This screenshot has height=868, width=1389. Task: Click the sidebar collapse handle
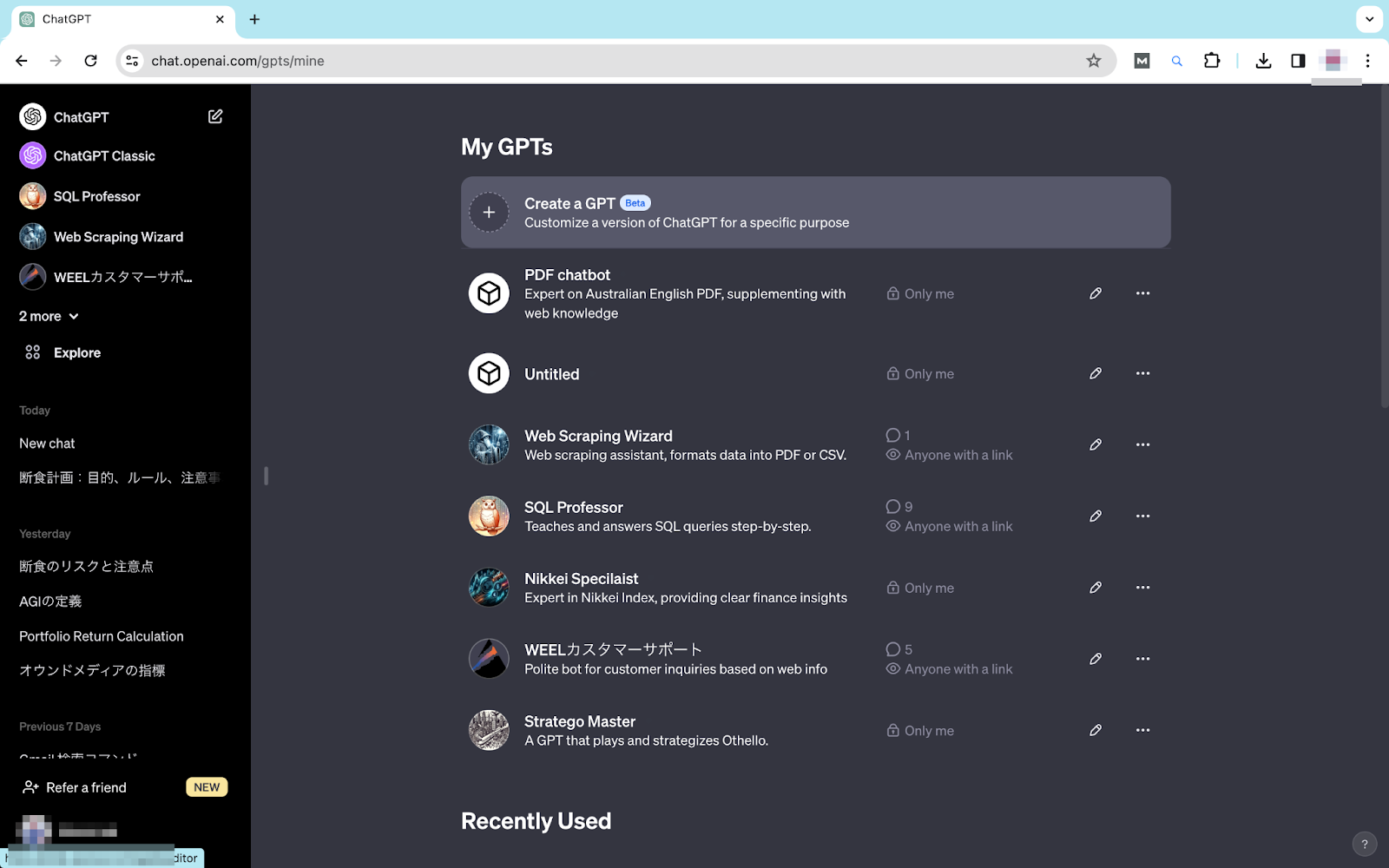(266, 476)
